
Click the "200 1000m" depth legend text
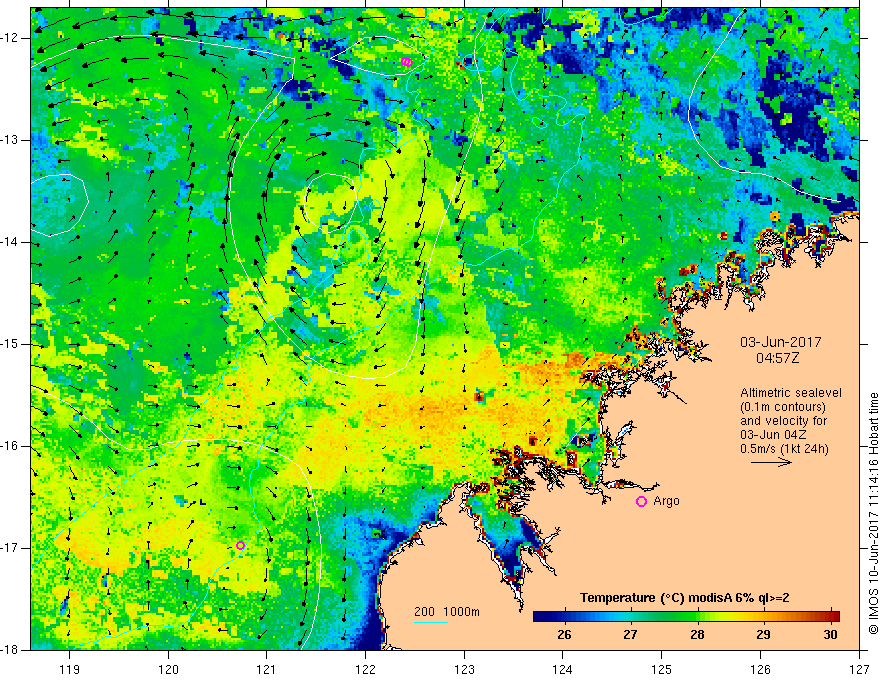447,612
